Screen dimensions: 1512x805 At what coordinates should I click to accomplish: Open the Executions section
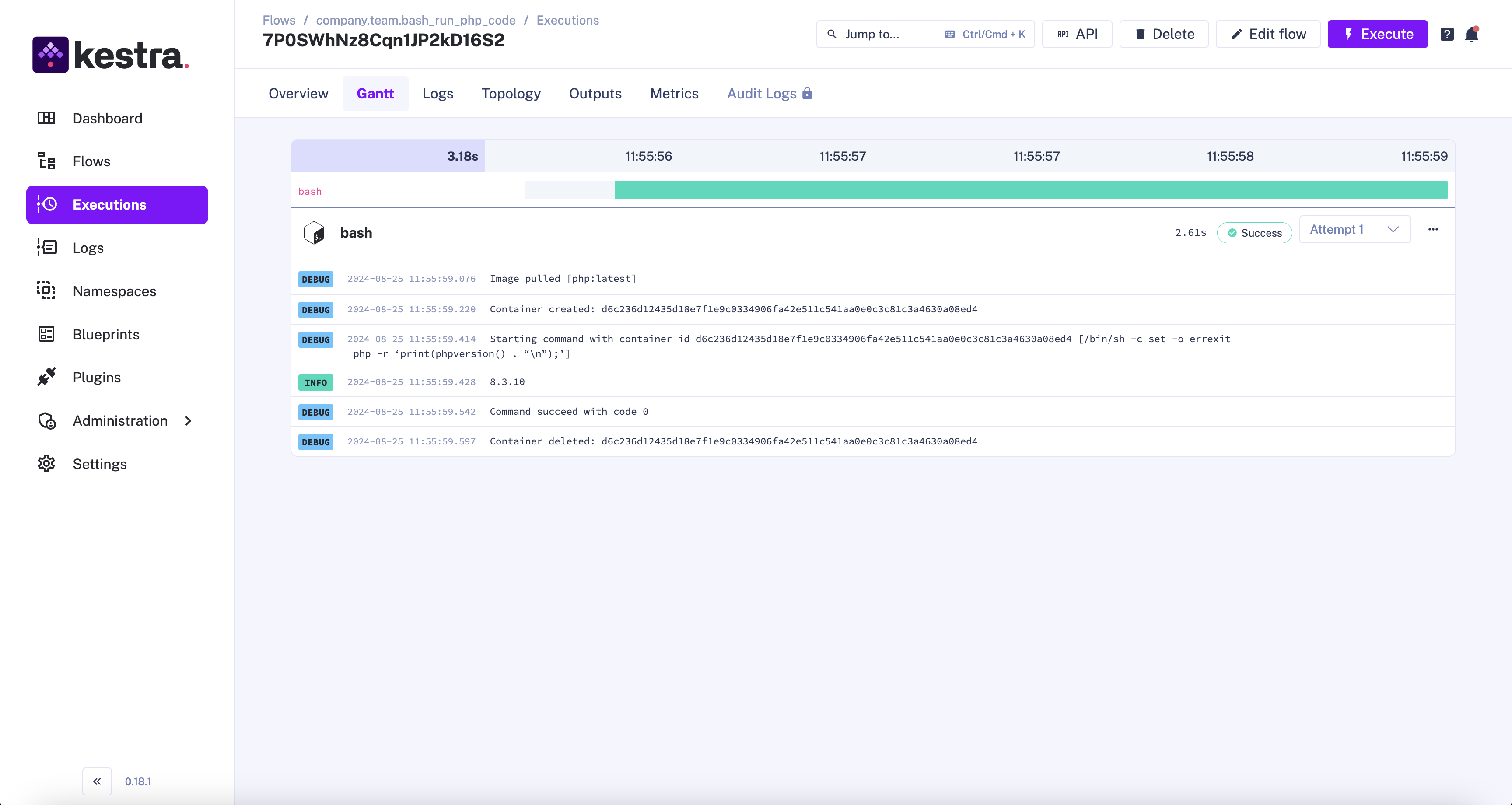pos(109,204)
